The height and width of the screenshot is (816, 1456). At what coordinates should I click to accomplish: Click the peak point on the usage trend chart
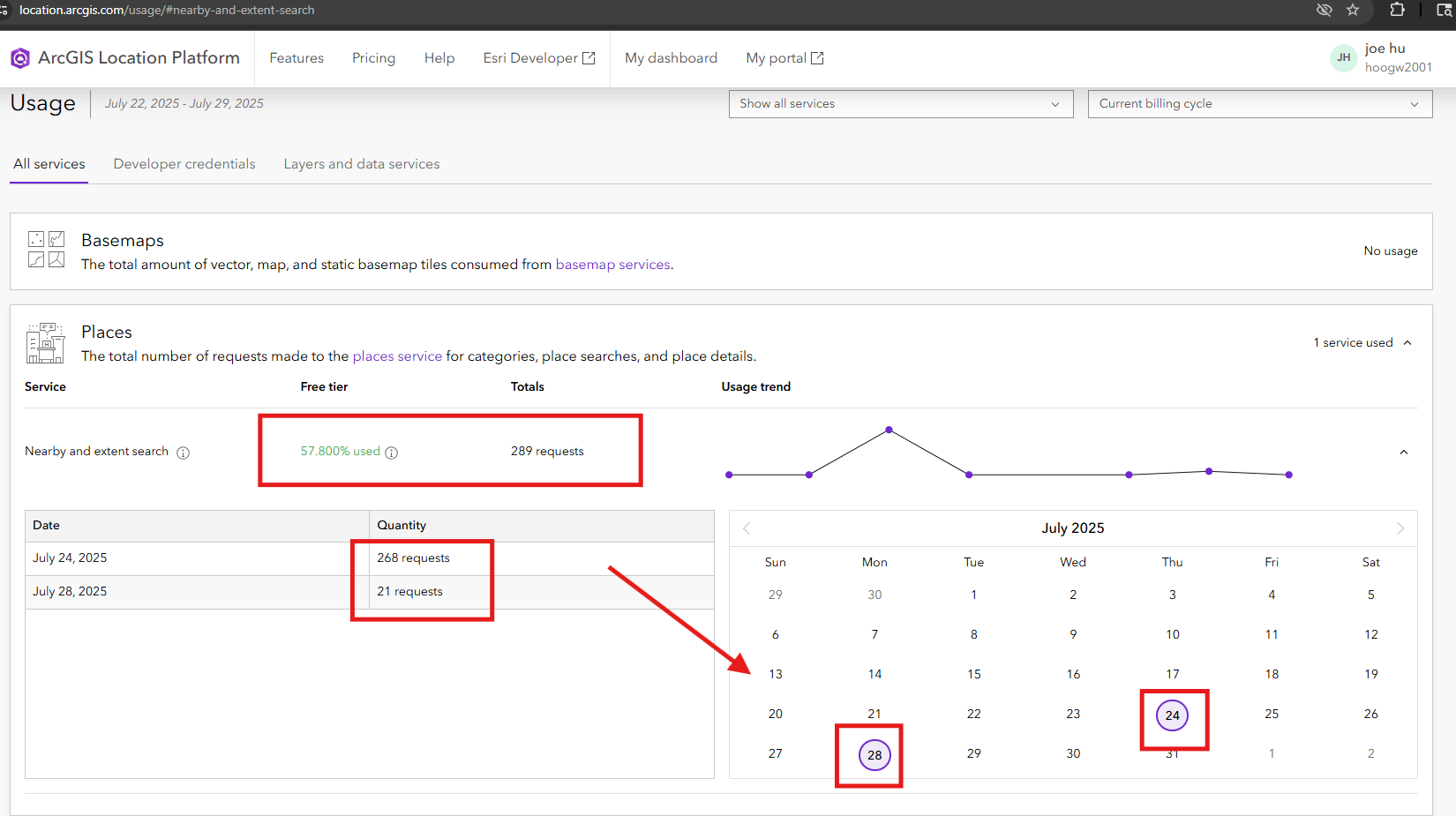[889, 430]
